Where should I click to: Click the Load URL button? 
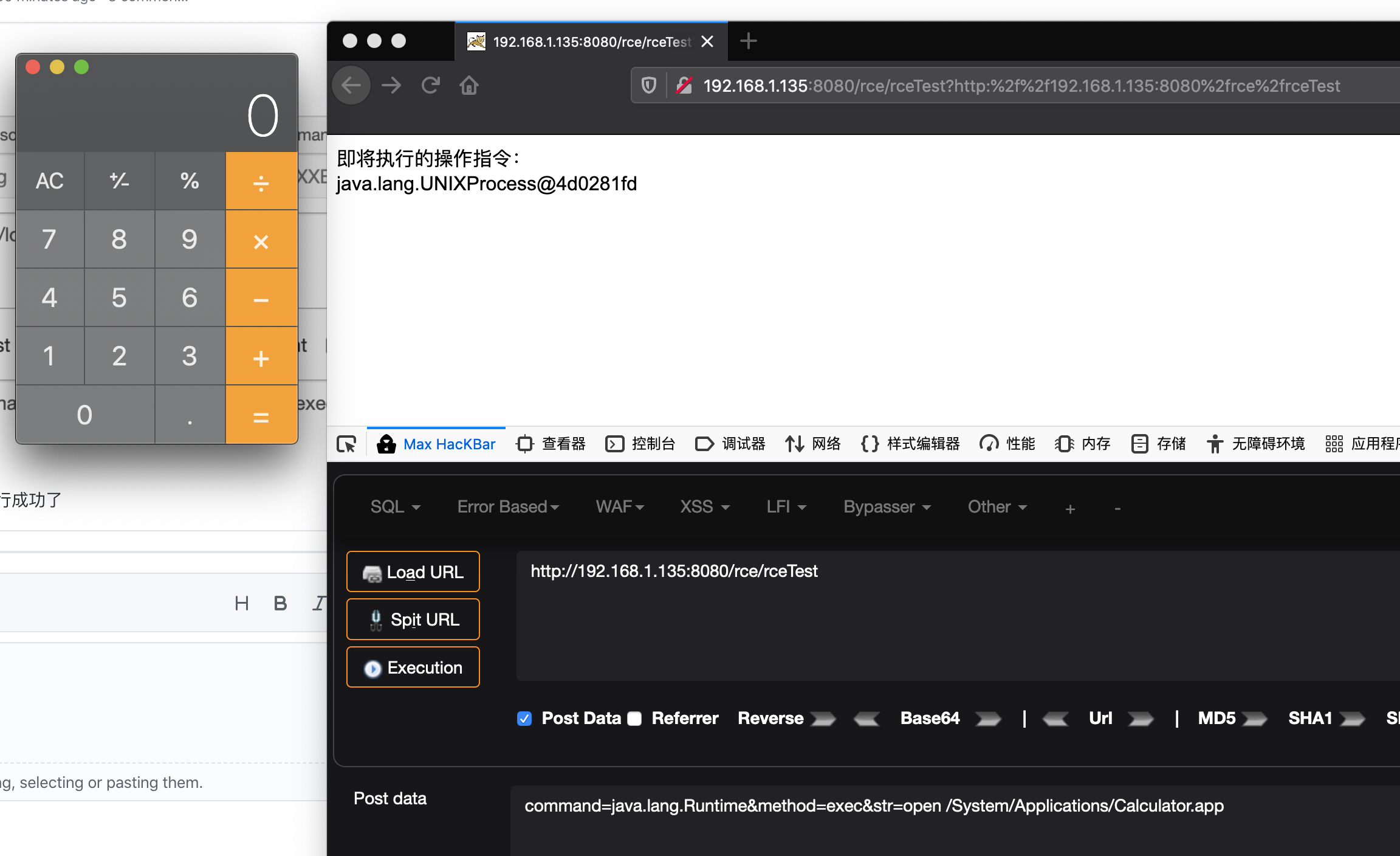(413, 571)
